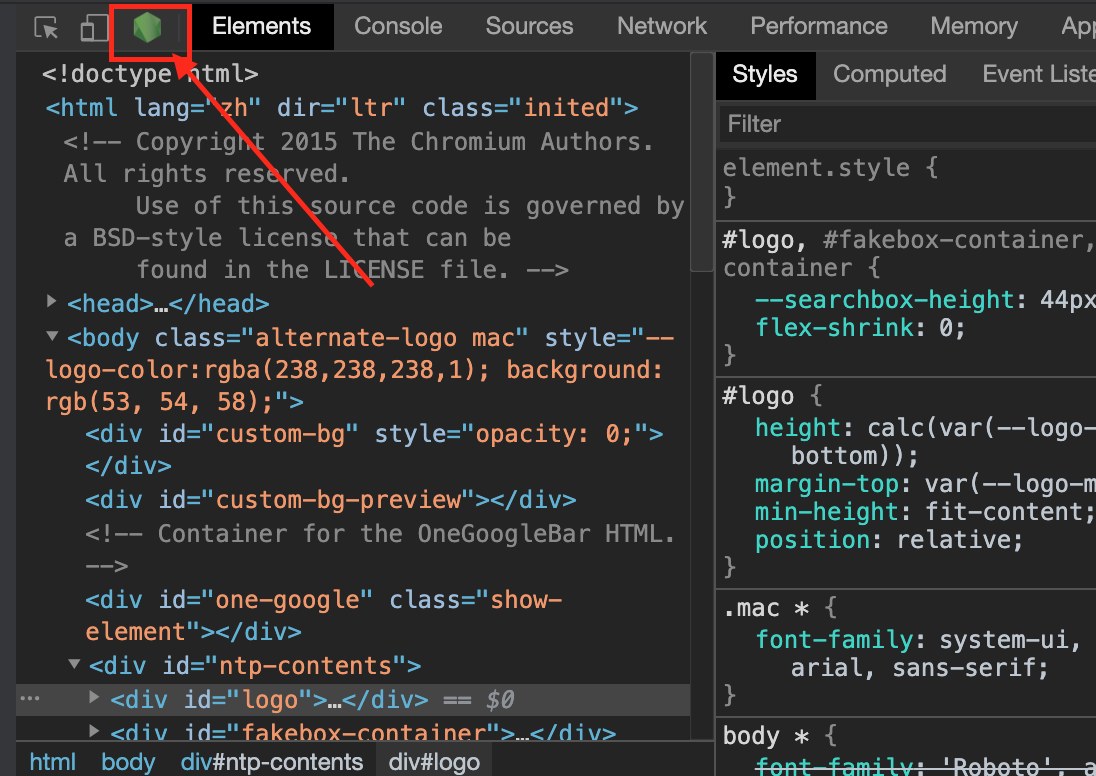Click the styles Filter input field
Viewport: 1096px width, 776px height.
click(x=907, y=124)
